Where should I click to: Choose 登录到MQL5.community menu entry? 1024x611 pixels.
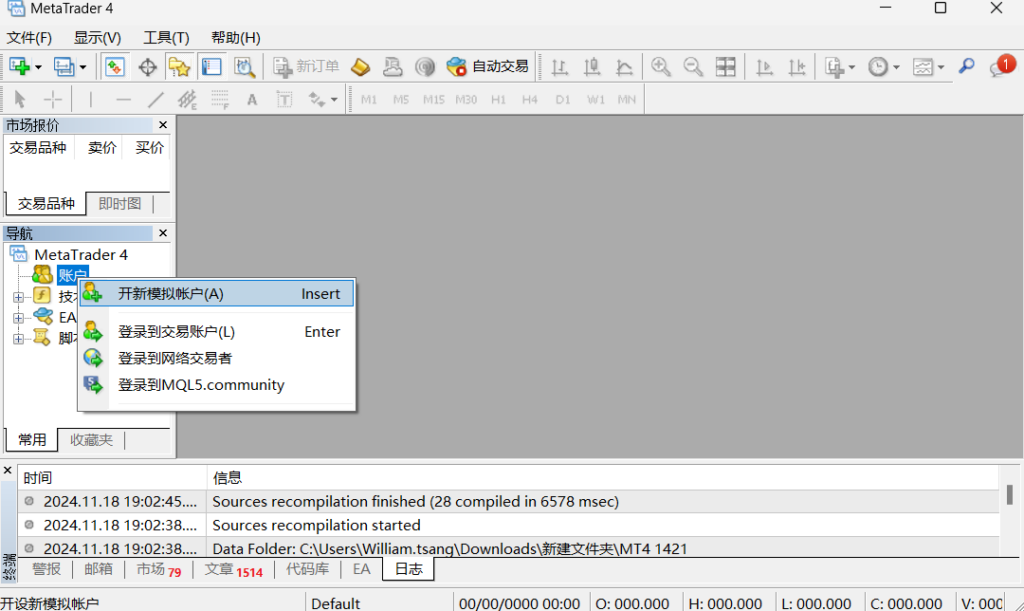tap(201, 385)
